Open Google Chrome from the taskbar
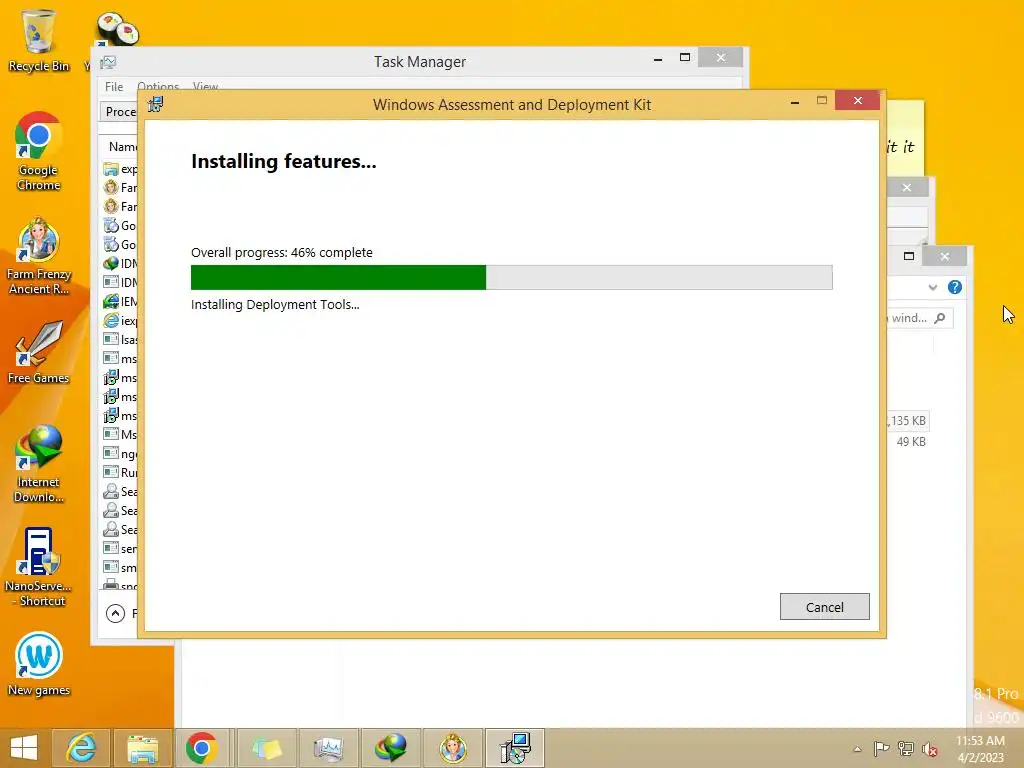This screenshot has width=1024, height=768. coord(202,748)
